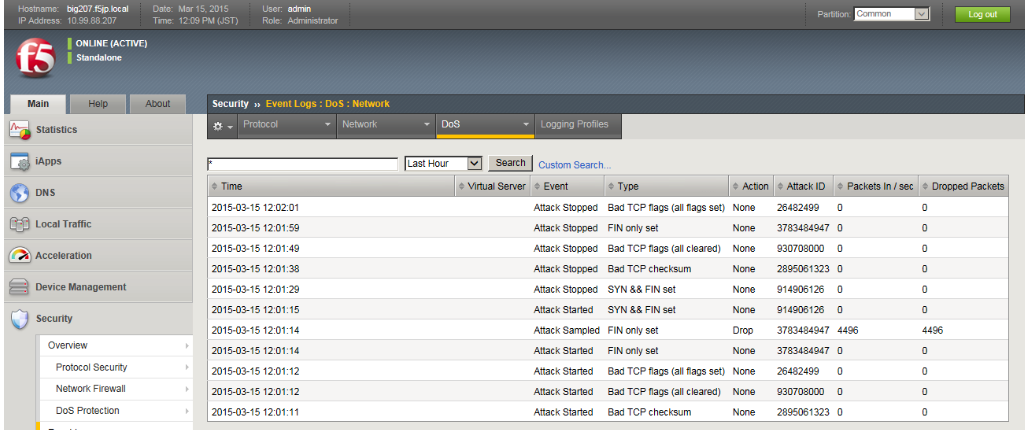Click the Local Traffic servers icon
1027x430 pixels.
pos(20,224)
